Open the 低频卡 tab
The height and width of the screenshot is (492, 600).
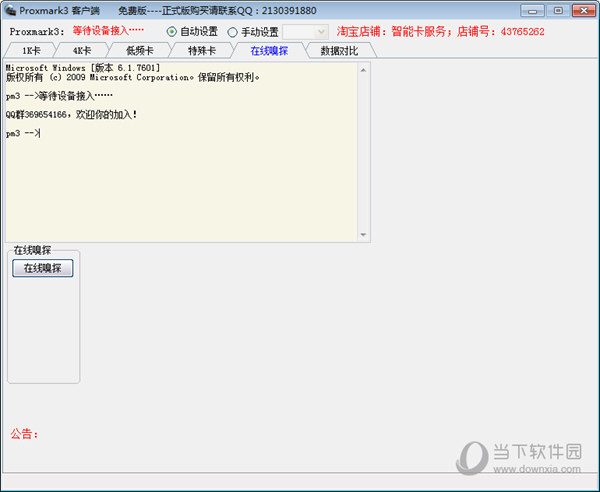point(140,51)
